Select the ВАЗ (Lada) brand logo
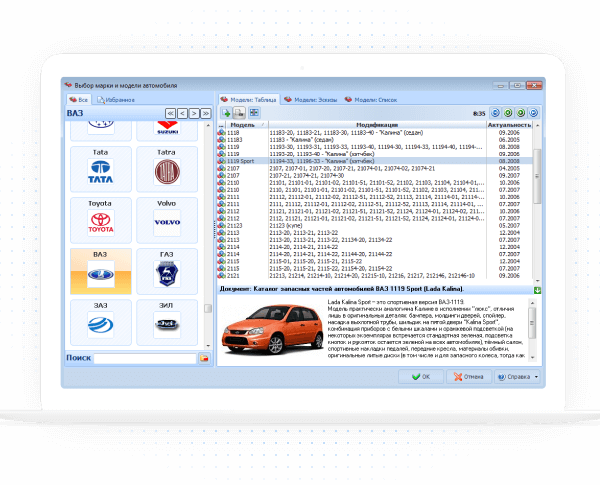This screenshot has height=485, width=600. pos(101,274)
